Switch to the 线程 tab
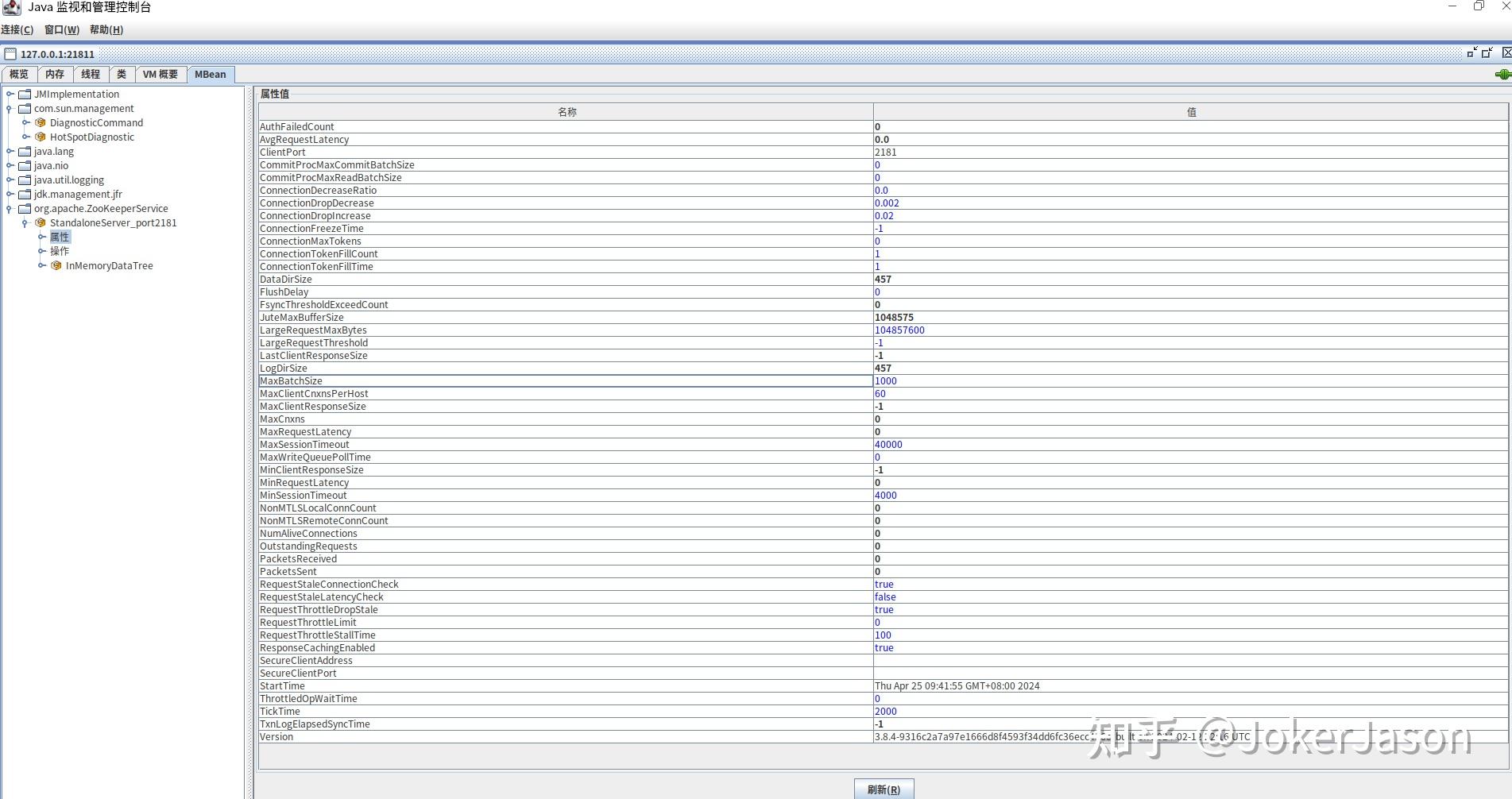The image size is (1512, 799). click(x=91, y=74)
